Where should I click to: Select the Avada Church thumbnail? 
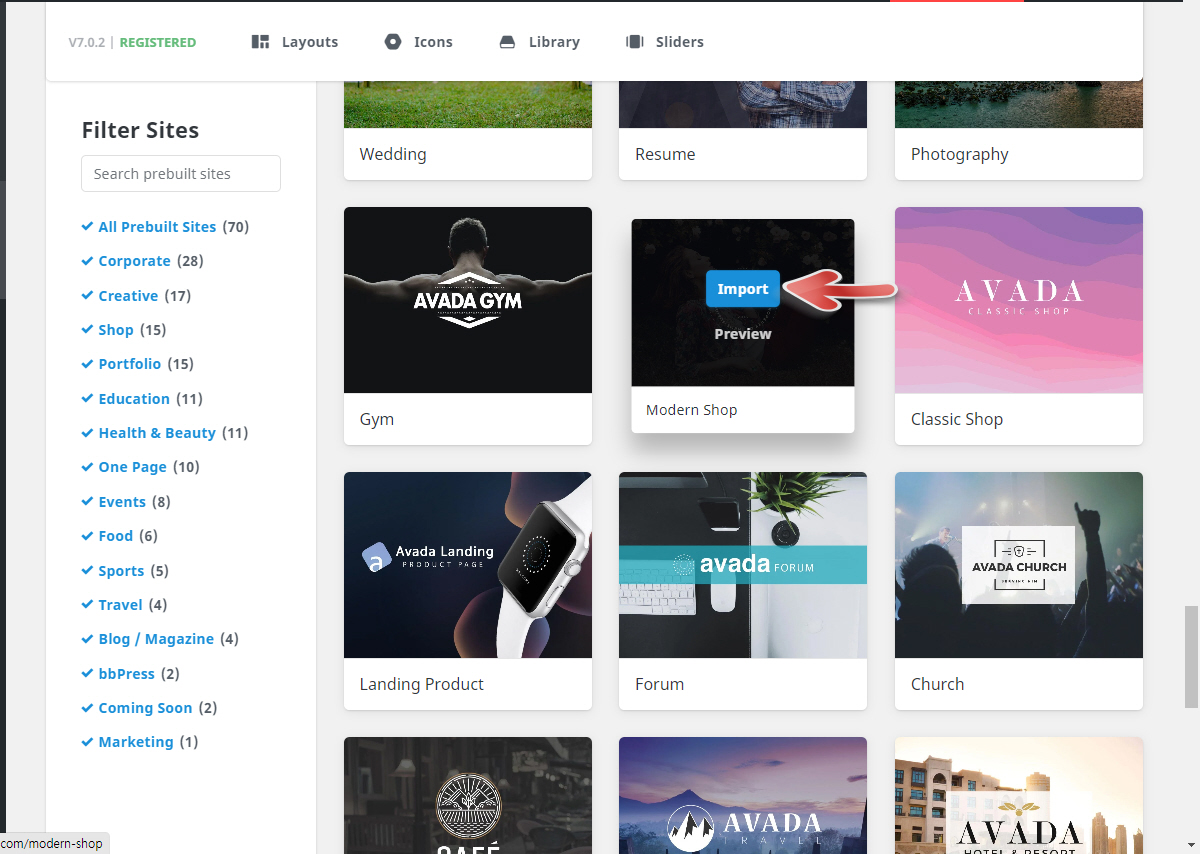click(1019, 565)
